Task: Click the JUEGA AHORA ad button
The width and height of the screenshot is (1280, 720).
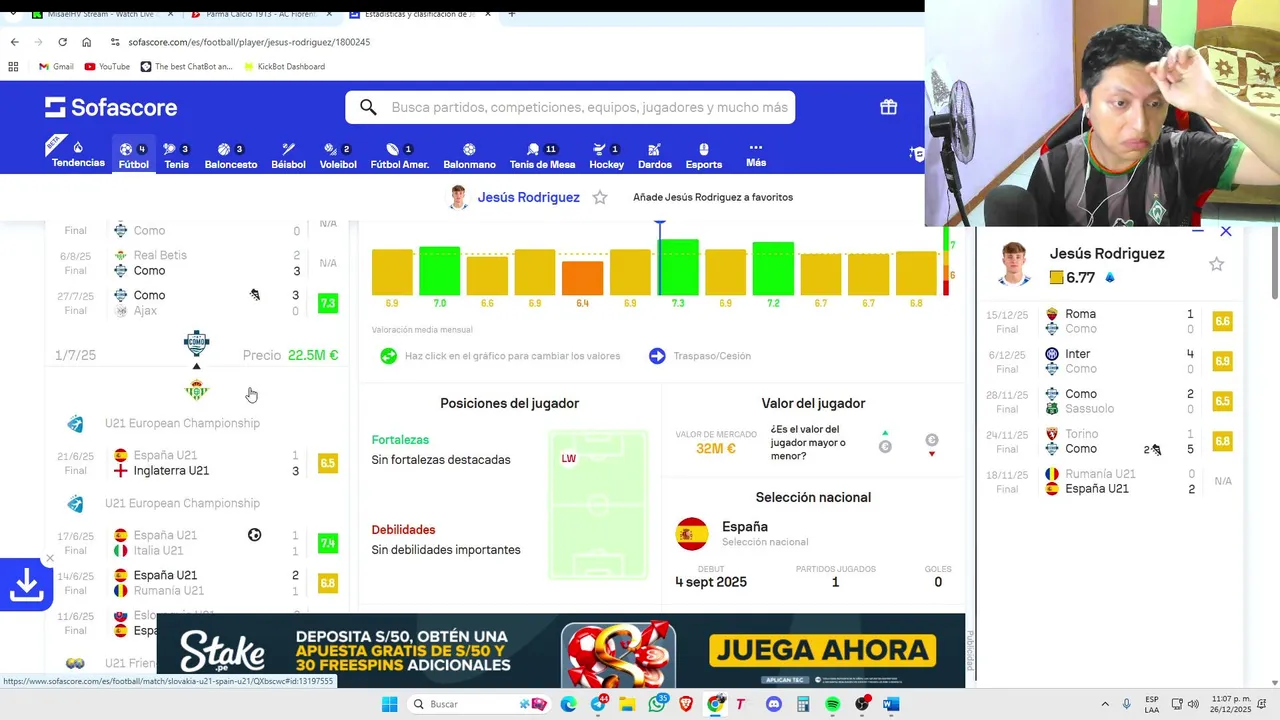Action: point(822,652)
